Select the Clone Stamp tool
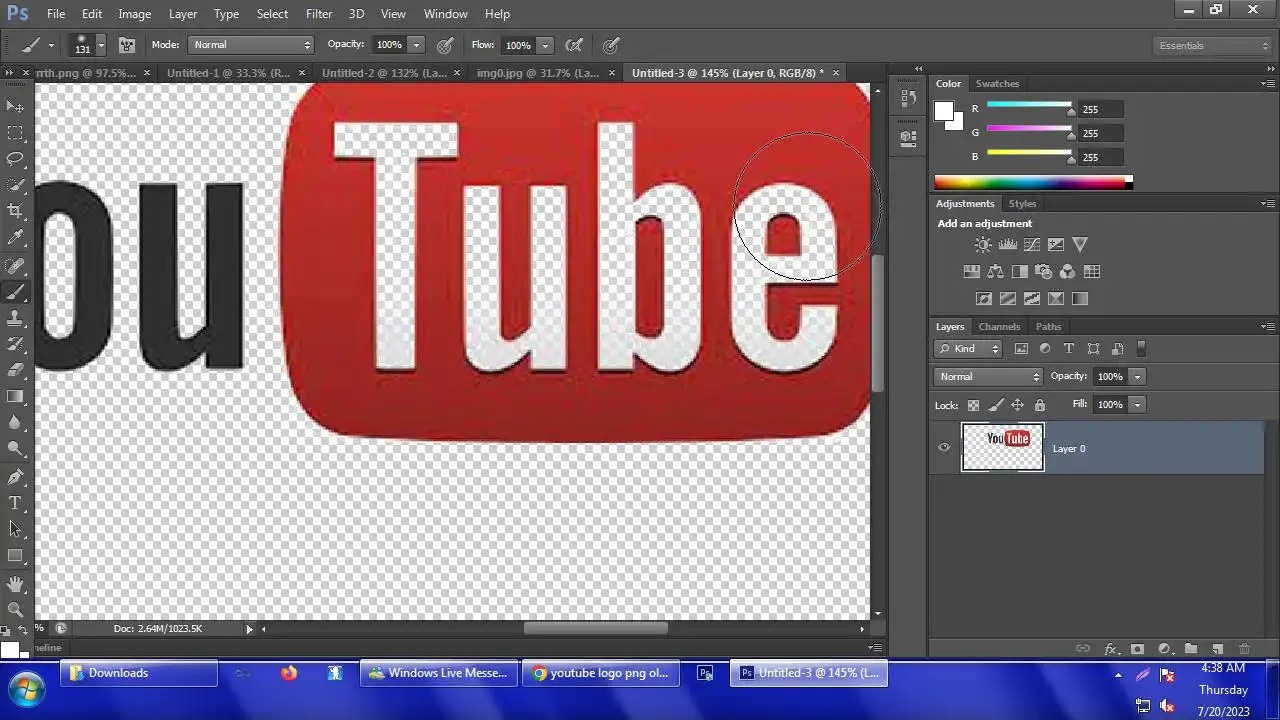1280x720 pixels. [15, 318]
